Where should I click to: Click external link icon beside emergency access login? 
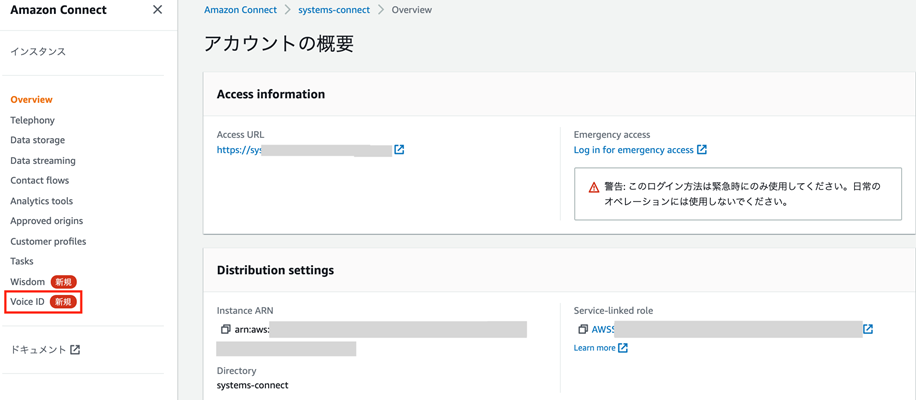tap(702, 149)
